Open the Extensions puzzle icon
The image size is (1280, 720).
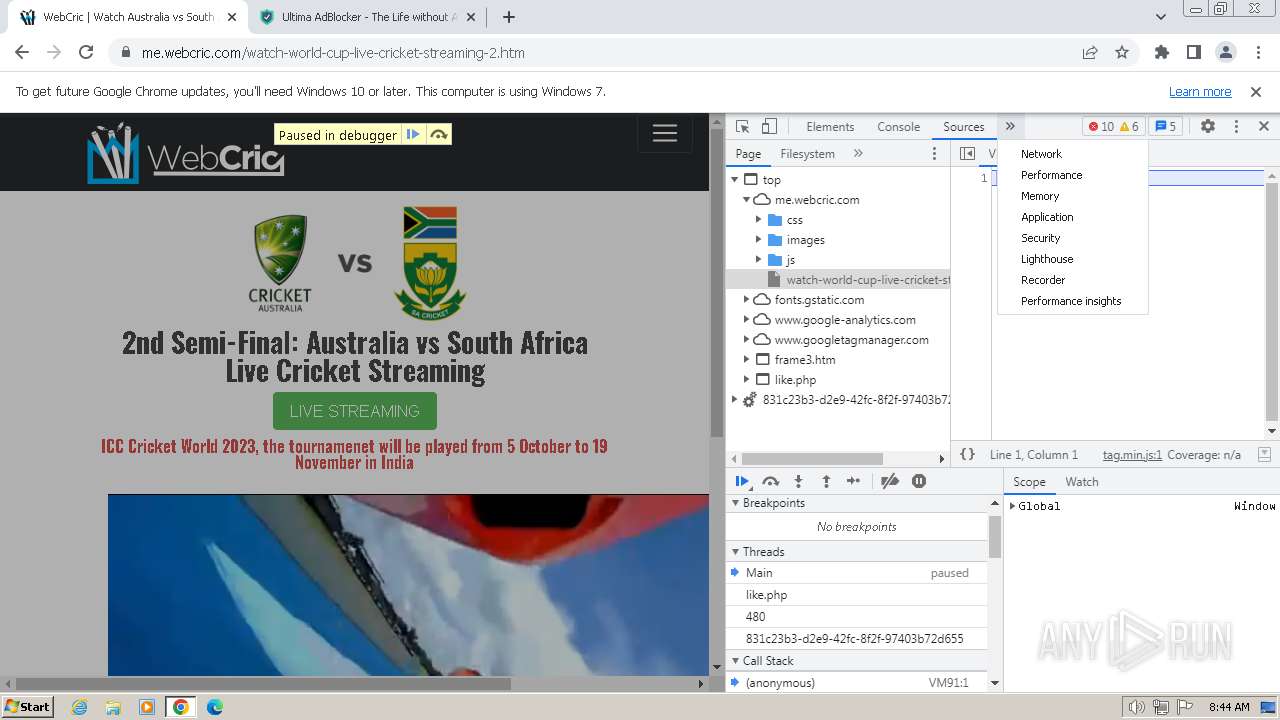[x=1162, y=53]
